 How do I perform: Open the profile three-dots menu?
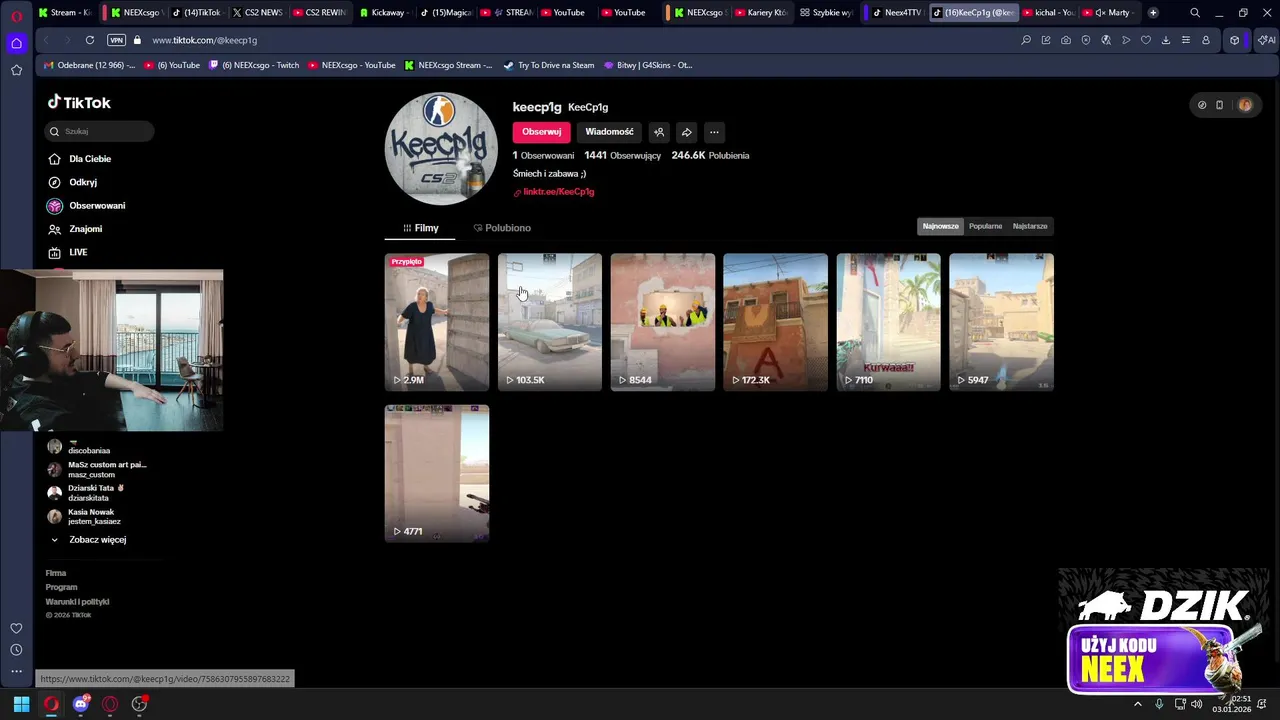pyautogui.click(x=714, y=132)
